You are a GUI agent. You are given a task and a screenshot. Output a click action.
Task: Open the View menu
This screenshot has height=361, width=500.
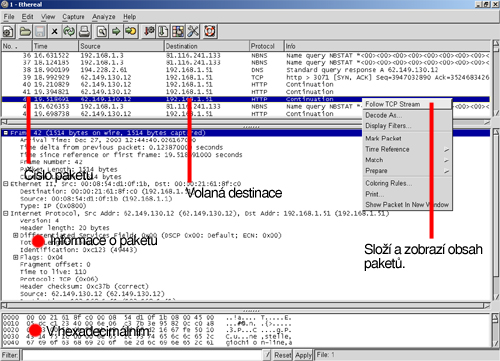(48, 17)
